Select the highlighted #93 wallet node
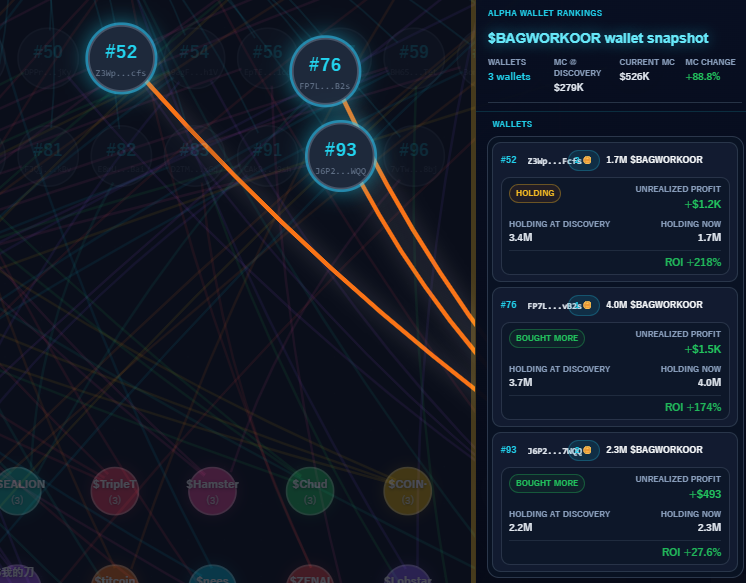Viewport: 746px width, 583px height. (341, 156)
